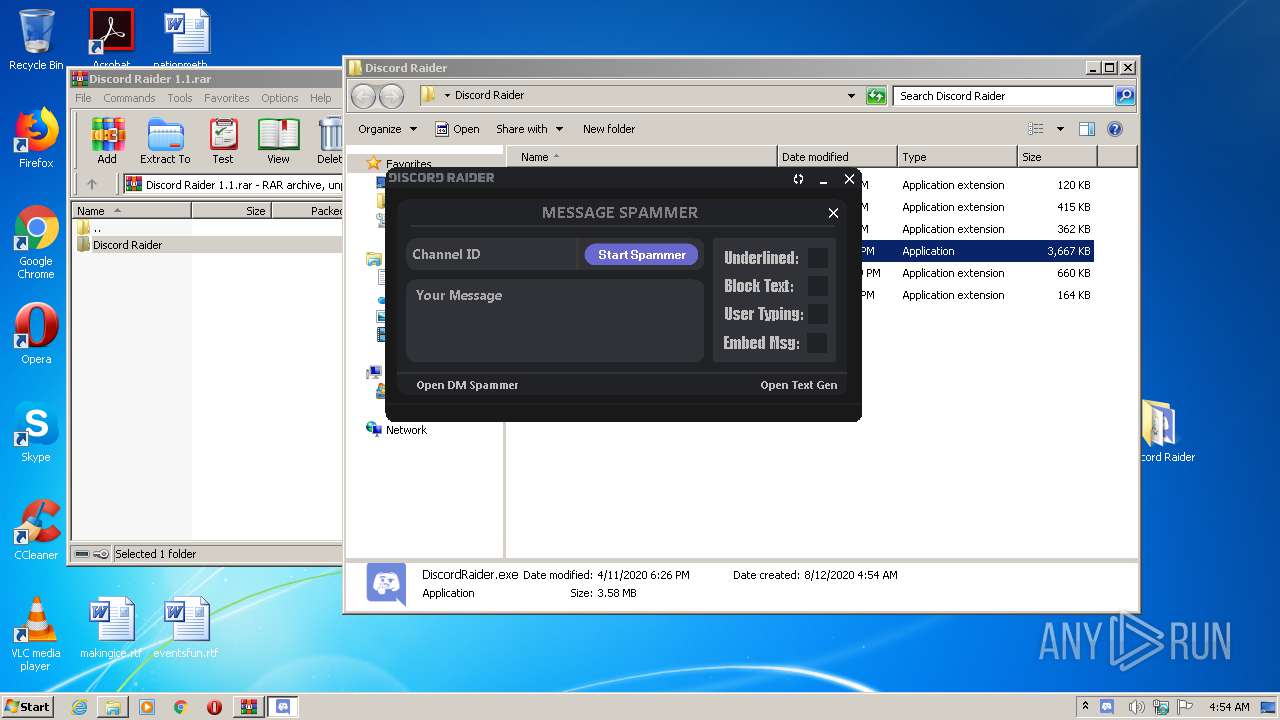Select makingice.rtf desktop file
This screenshot has width=1280, height=720.
(111, 628)
